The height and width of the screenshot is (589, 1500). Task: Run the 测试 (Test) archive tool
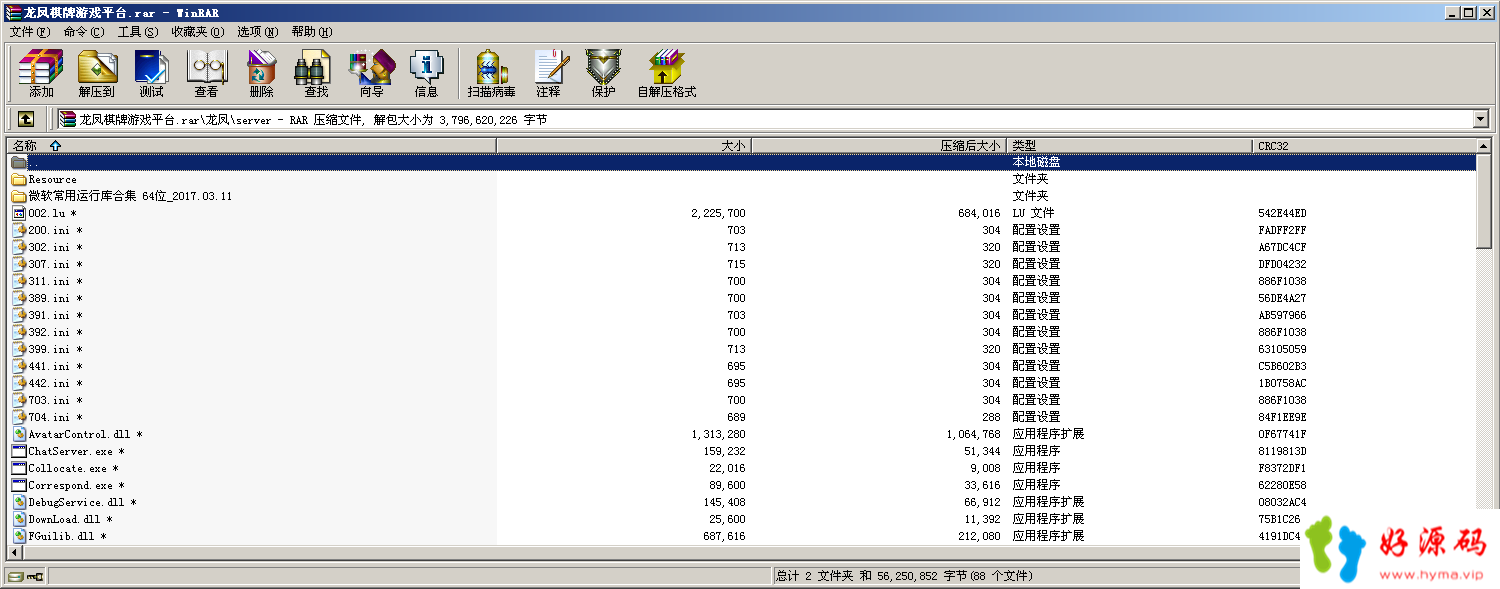[x=151, y=74]
